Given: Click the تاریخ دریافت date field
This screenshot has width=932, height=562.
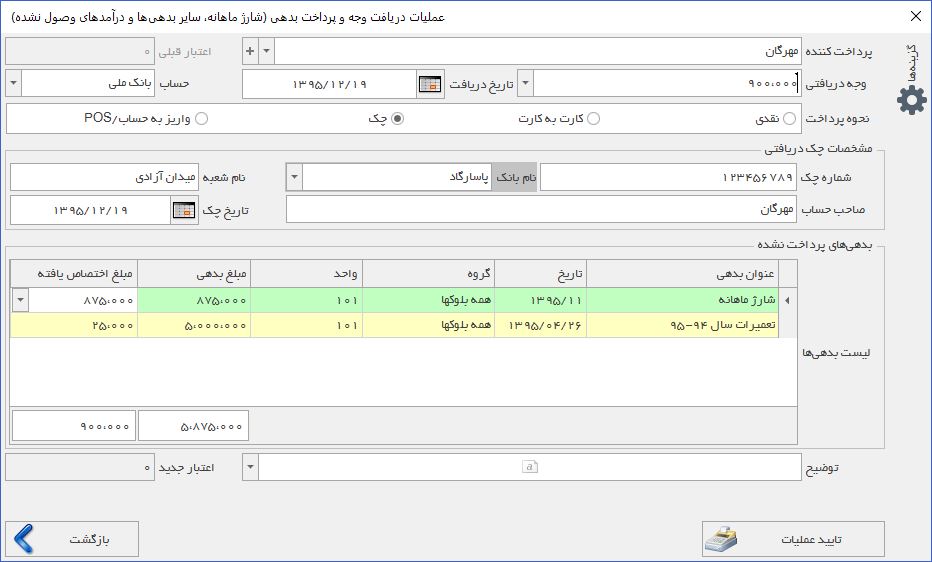Looking at the screenshot, I should coord(329,84).
